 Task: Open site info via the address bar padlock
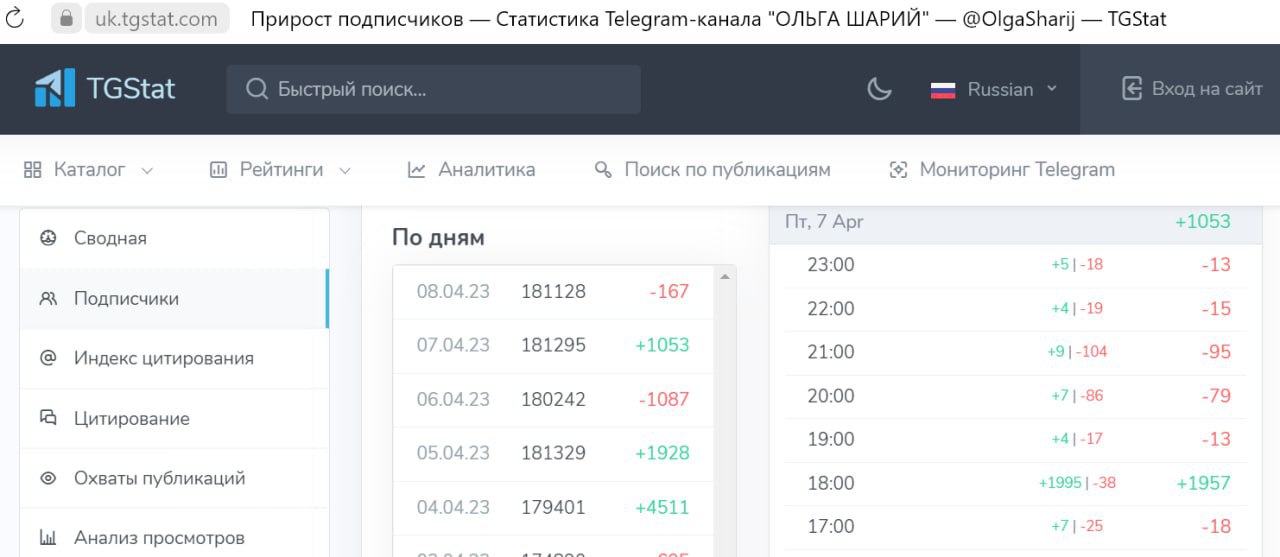click(66, 18)
